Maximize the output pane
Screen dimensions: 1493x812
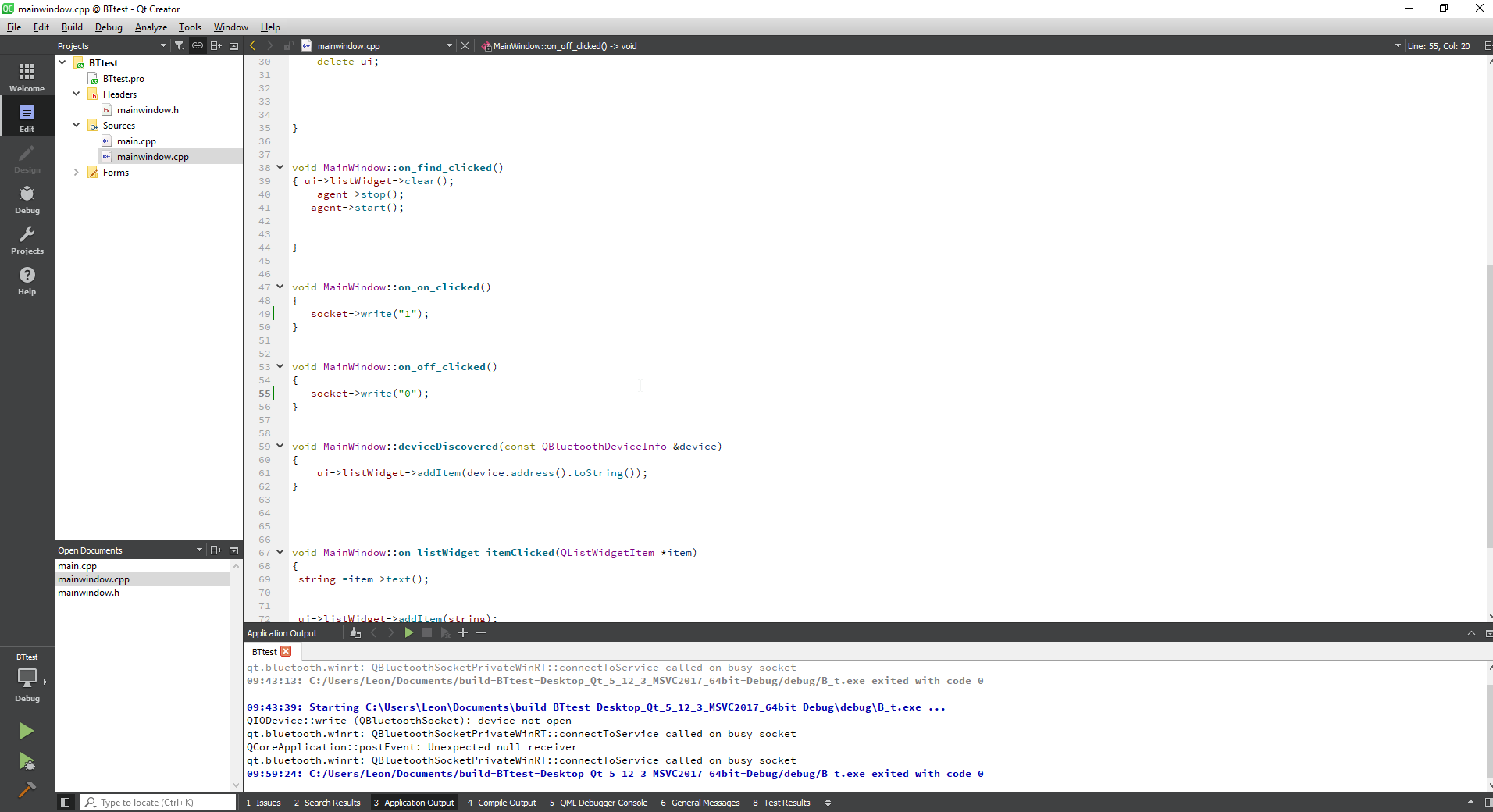1471,632
